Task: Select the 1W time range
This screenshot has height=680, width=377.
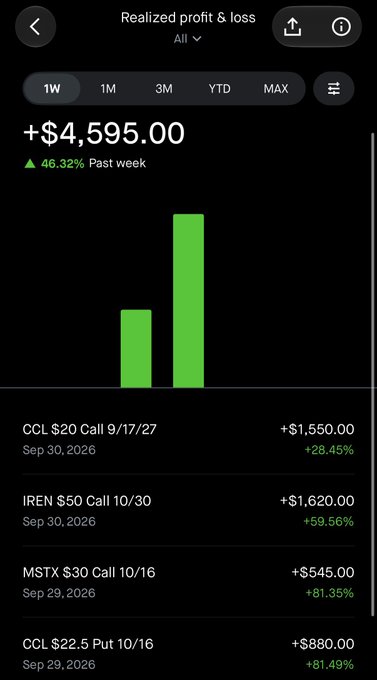Action: click(52, 89)
